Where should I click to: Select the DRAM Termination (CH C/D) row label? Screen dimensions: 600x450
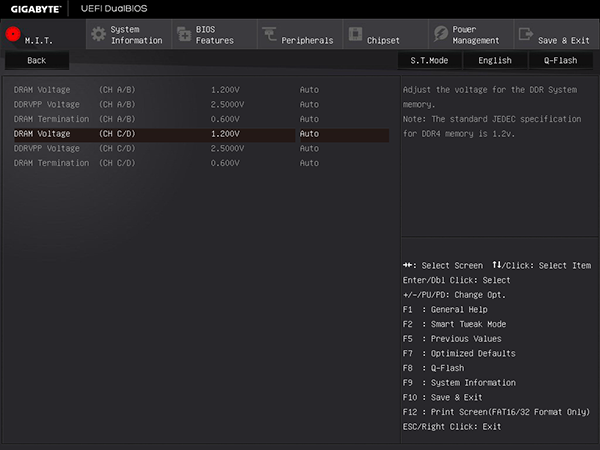coord(75,163)
